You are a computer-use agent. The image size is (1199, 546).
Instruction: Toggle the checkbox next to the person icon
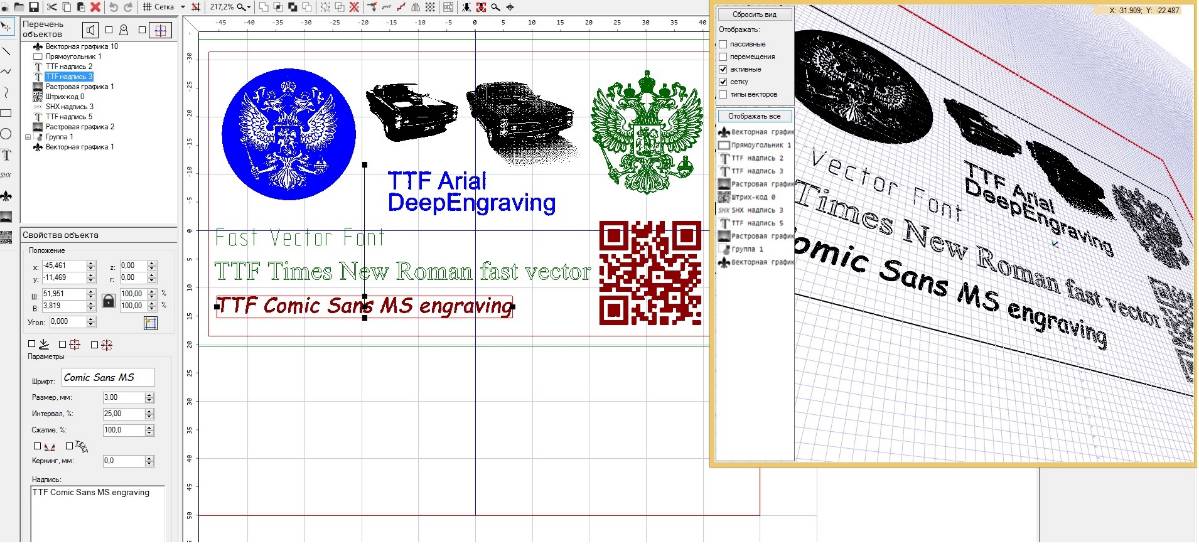(x=109, y=30)
